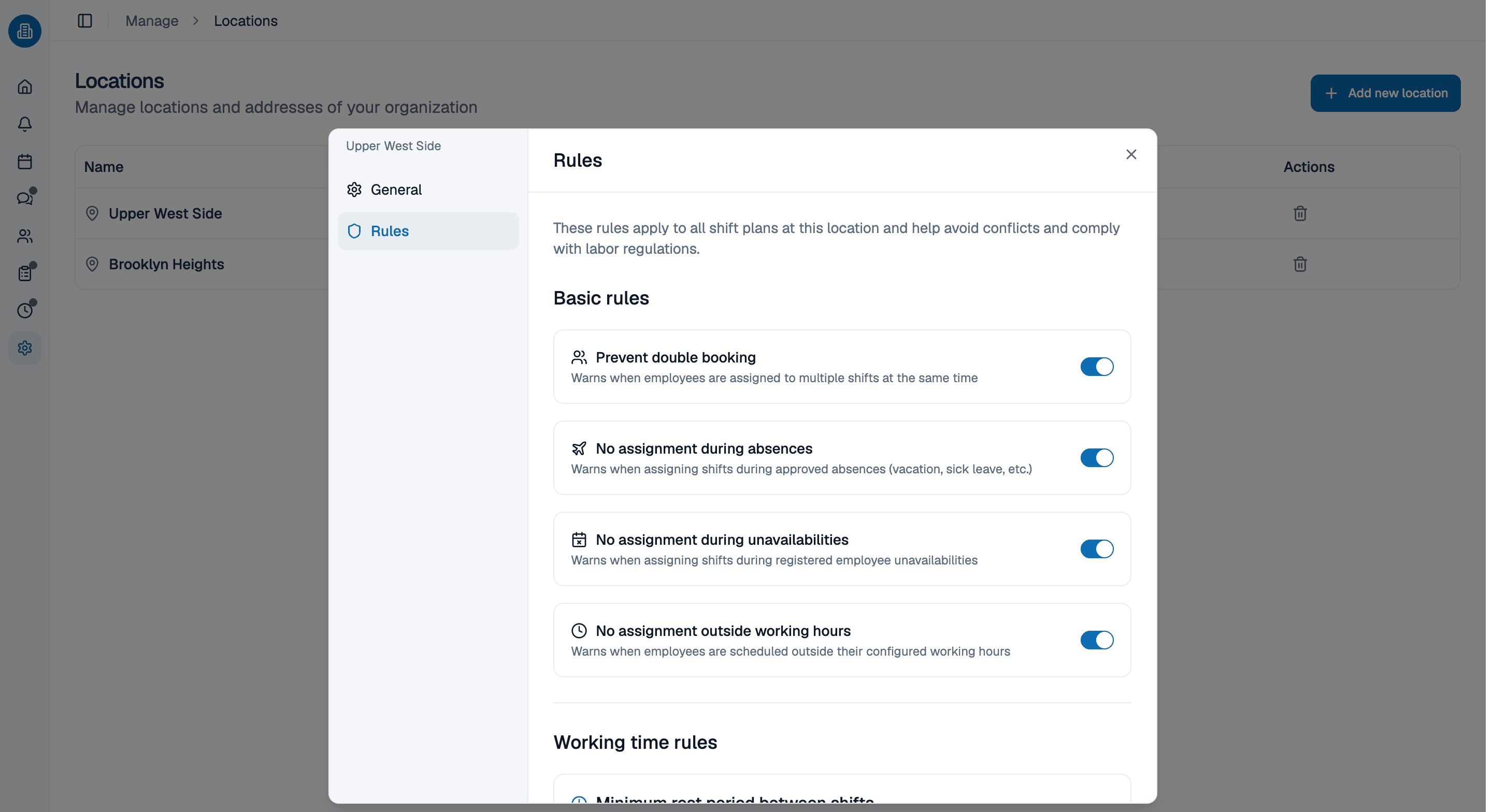This screenshot has width=1492, height=812.
Task: Click the Upper West Side location pin icon
Action: pos(92,213)
